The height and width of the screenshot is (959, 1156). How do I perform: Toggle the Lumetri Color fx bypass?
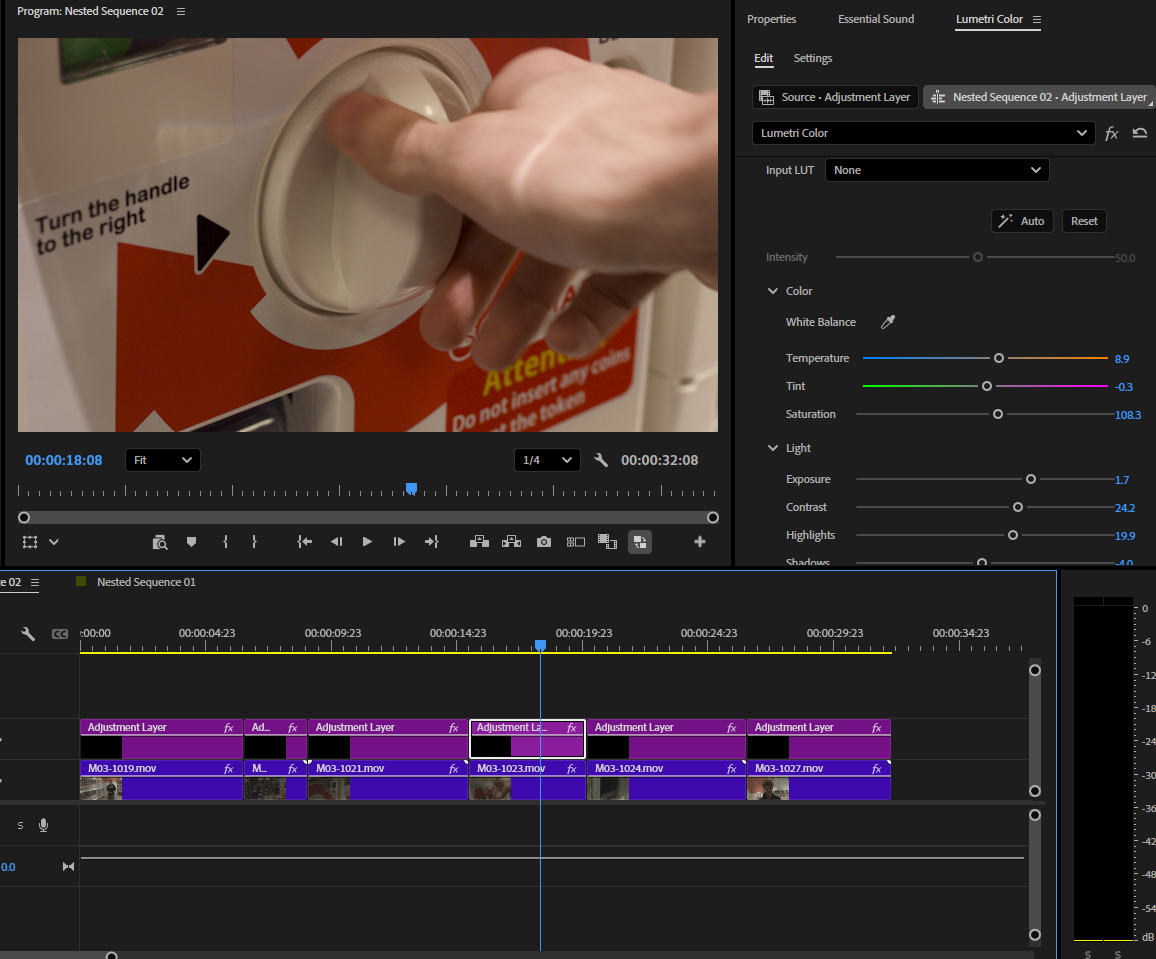pos(1112,133)
